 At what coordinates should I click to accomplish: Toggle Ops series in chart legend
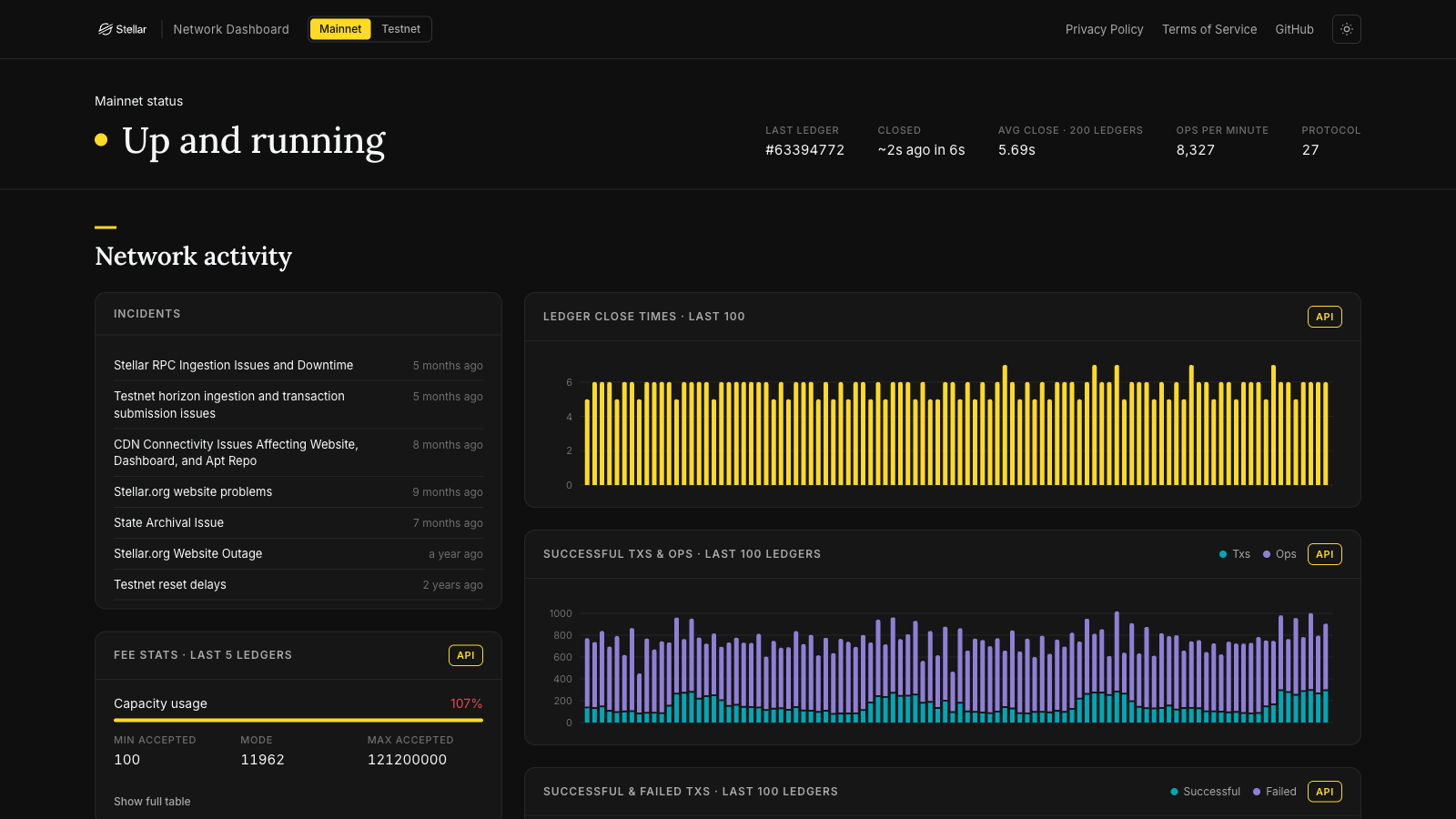[x=1279, y=554]
